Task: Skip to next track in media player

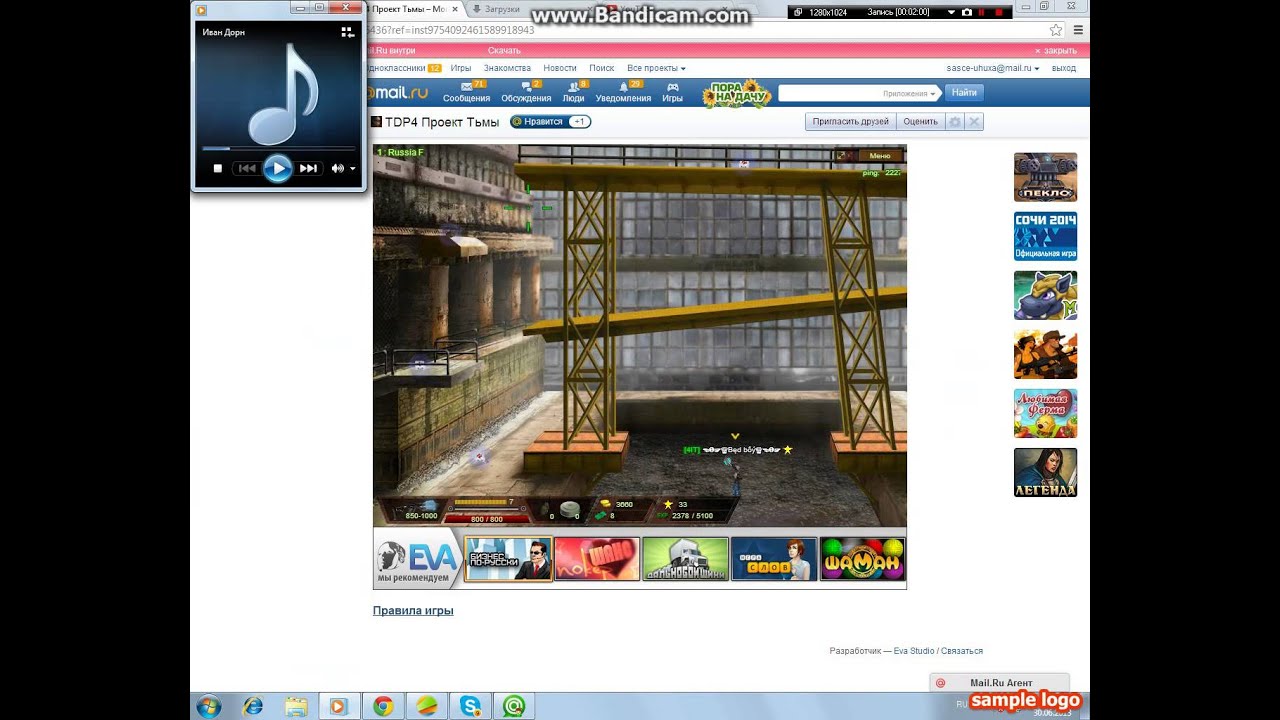Action: (308, 168)
